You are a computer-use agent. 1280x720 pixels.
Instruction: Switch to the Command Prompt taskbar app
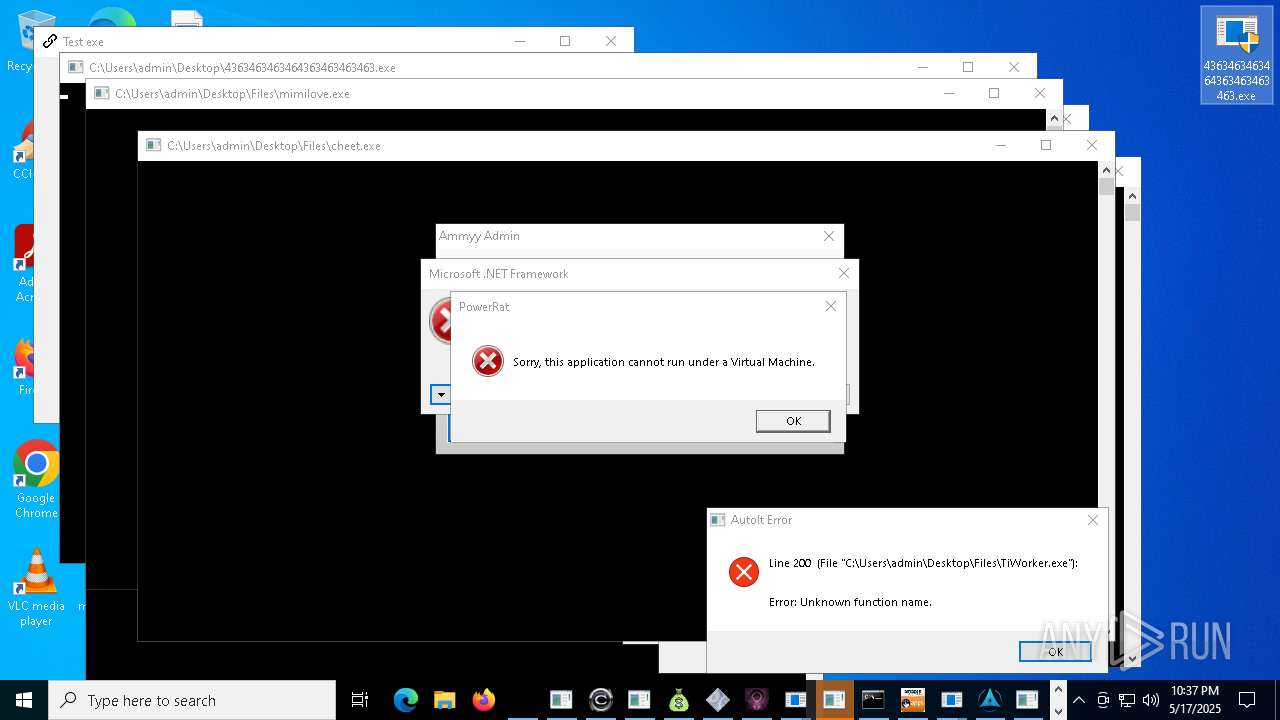click(873, 700)
